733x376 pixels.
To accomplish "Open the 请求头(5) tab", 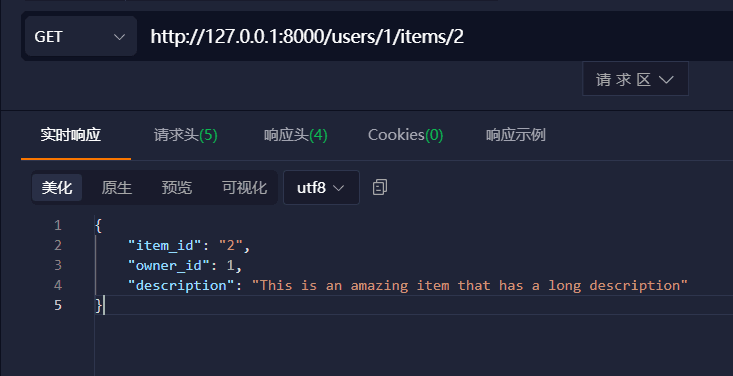I will point(186,135).
